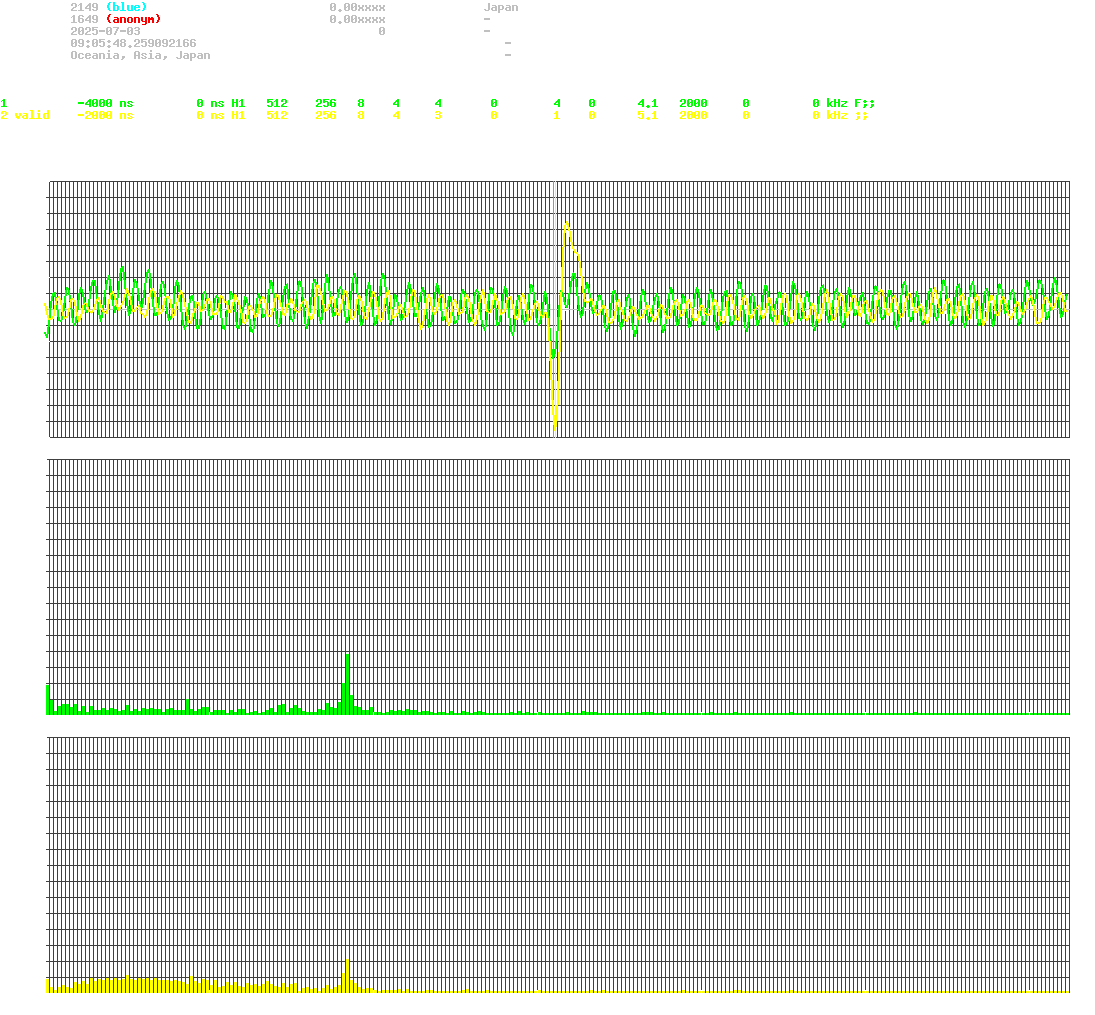
Task: Click the 2 valid label in yellow row
Action: point(25,115)
